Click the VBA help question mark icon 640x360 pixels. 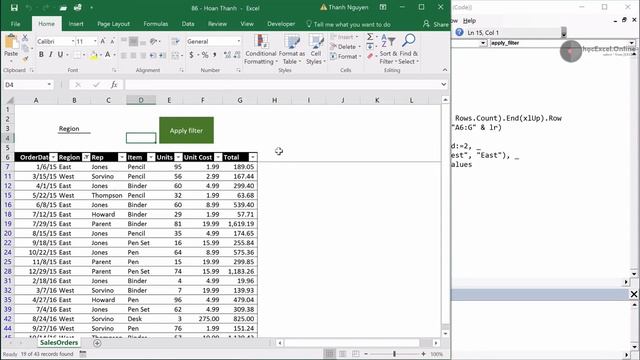[x=459, y=32]
